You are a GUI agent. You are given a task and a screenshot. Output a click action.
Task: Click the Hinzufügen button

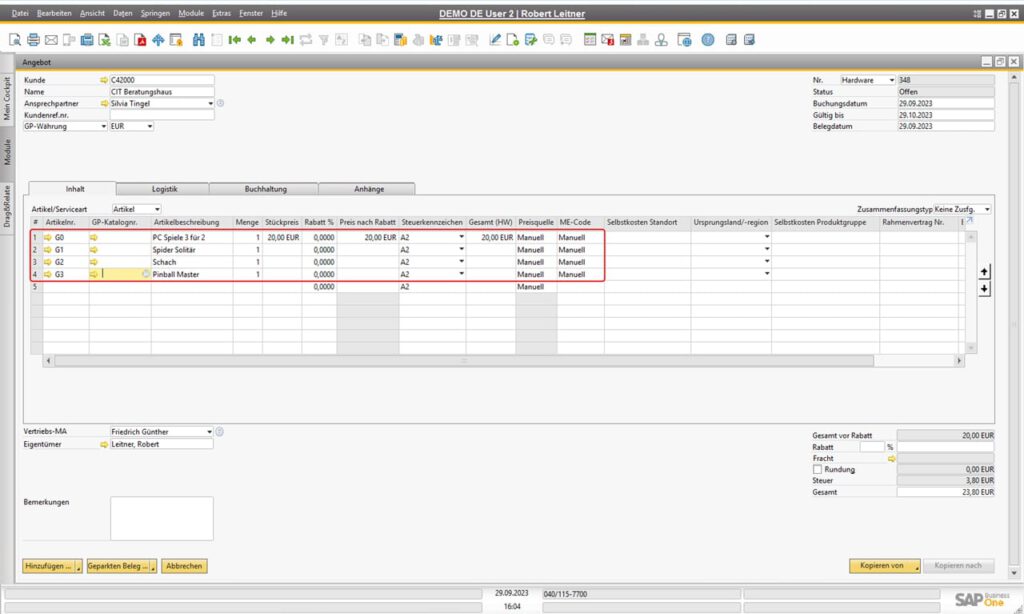(x=52, y=566)
